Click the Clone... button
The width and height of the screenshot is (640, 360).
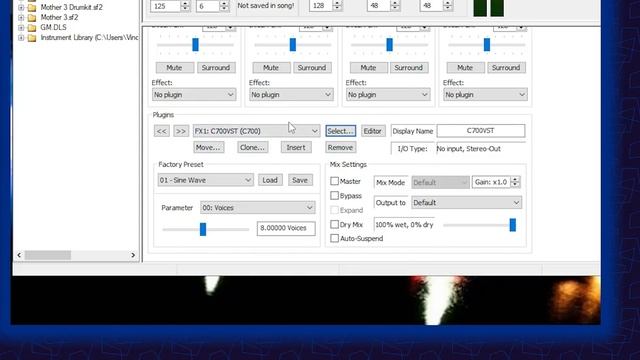click(x=253, y=147)
